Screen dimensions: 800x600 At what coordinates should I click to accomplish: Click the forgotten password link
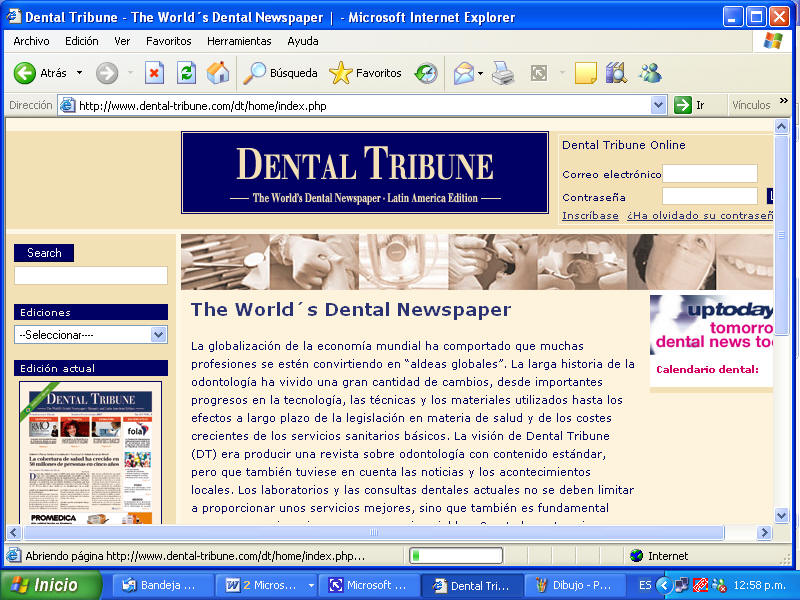pyautogui.click(x=700, y=215)
